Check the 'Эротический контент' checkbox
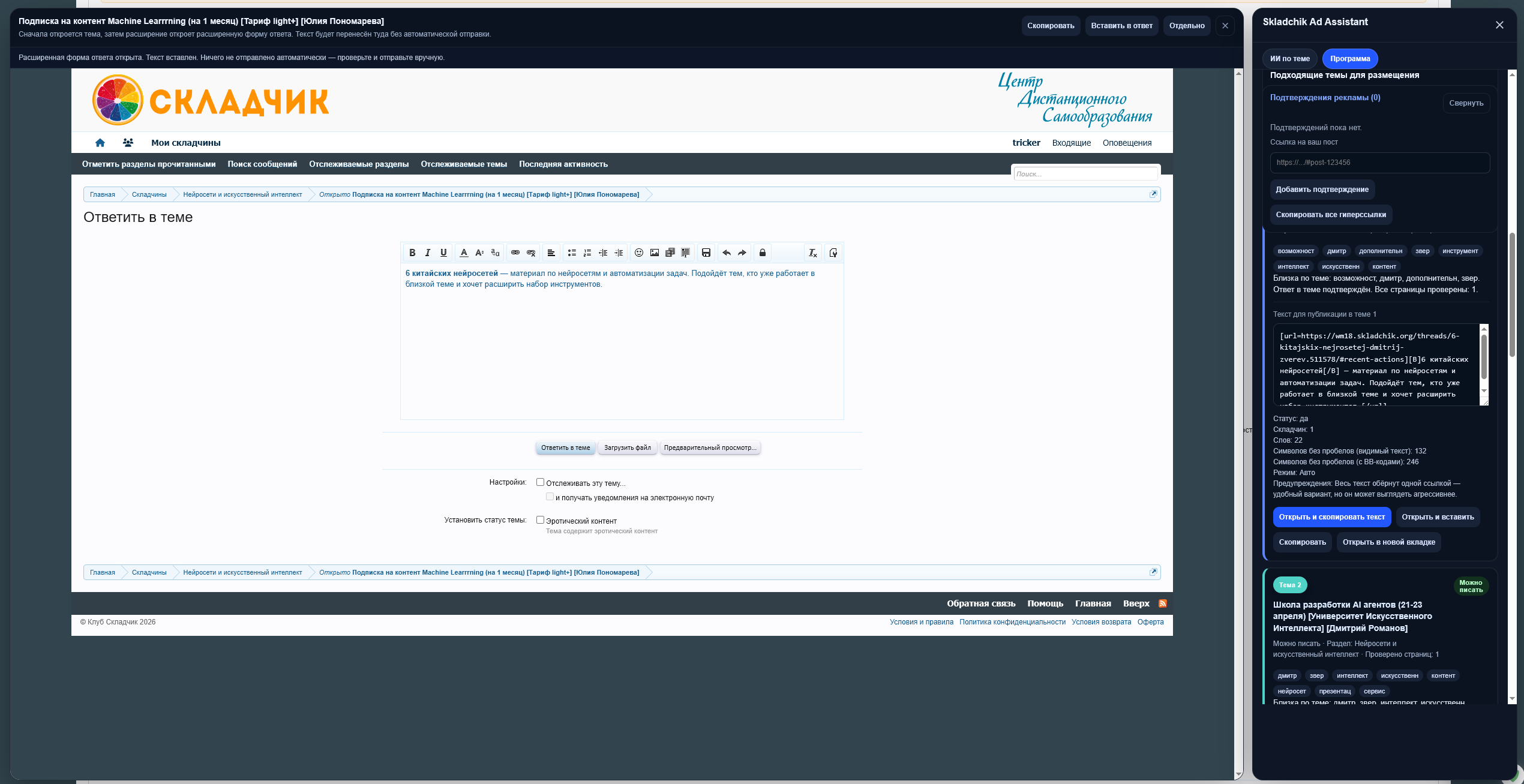This screenshot has width=1524, height=784. [x=540, y=520]
